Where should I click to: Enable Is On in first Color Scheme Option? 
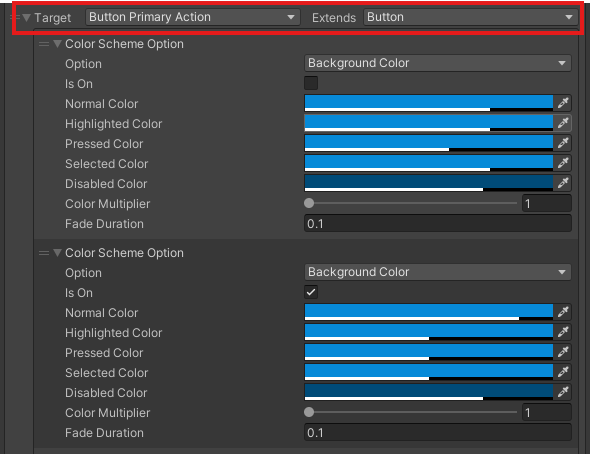pos(311,83)
